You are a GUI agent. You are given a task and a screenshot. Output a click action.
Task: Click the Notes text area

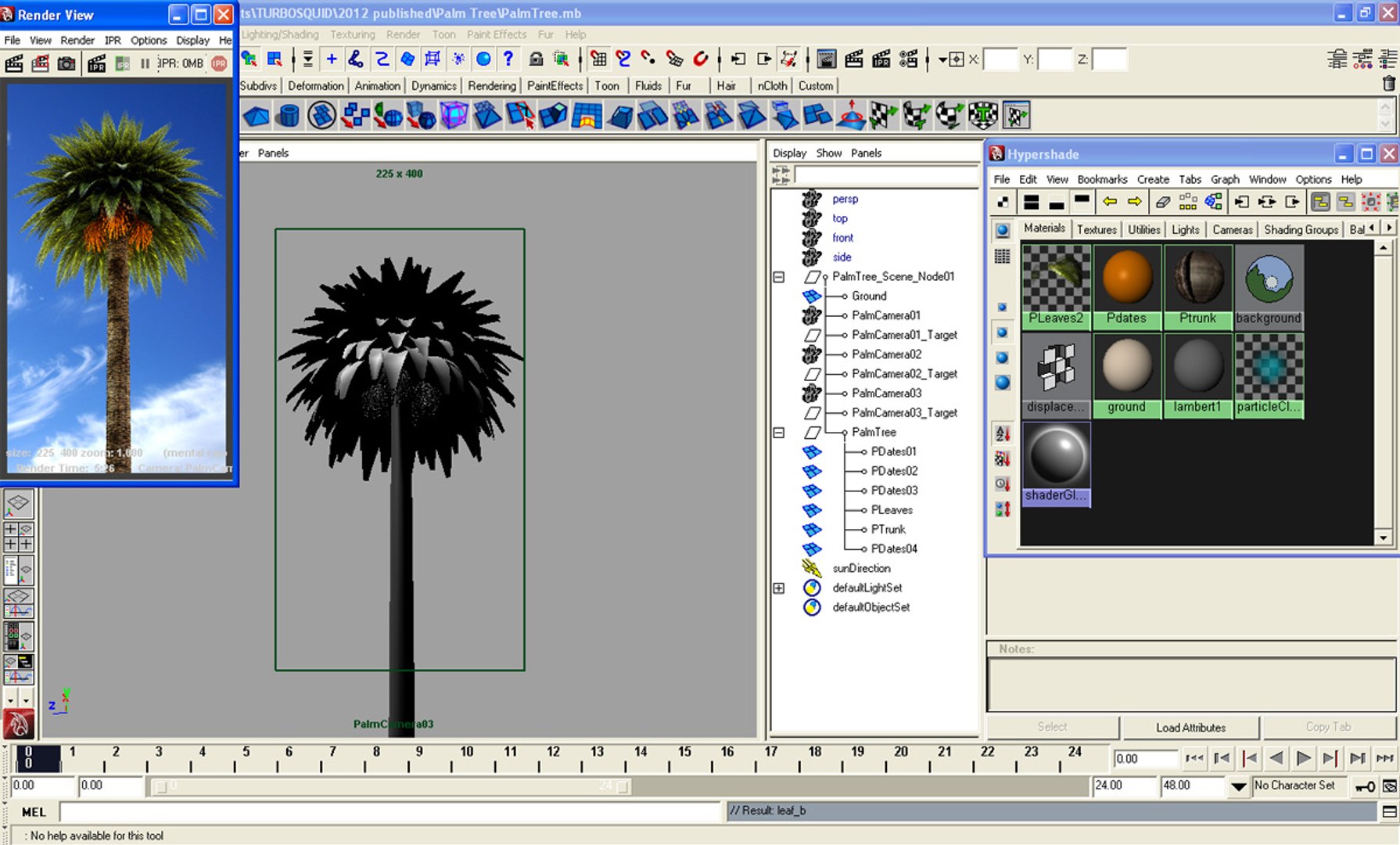click(x=1191, y=684)
